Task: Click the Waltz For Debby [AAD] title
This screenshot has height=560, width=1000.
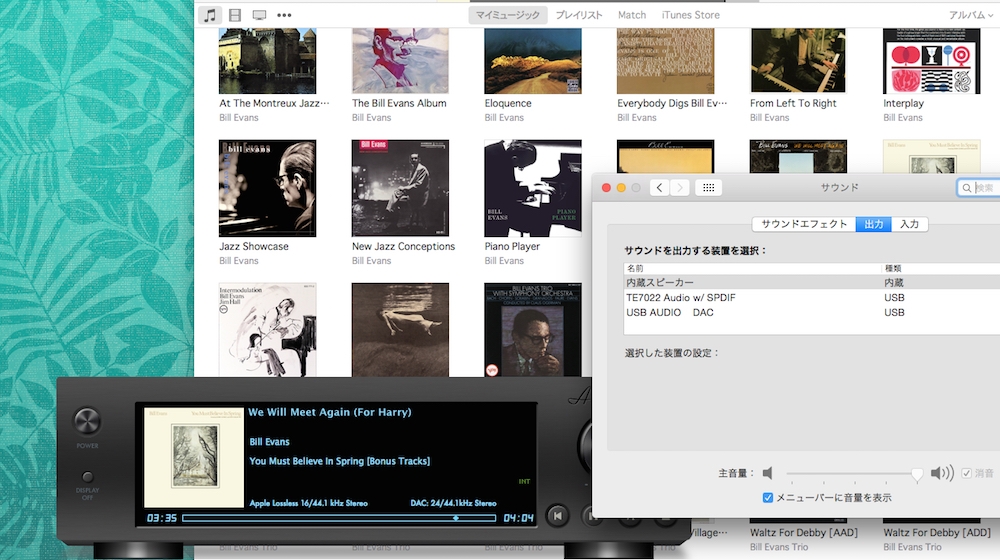Action: 804,533
